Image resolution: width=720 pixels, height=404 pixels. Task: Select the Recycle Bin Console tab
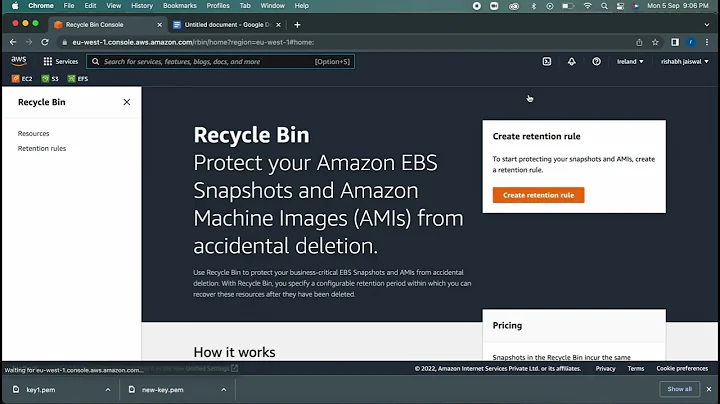107,25
